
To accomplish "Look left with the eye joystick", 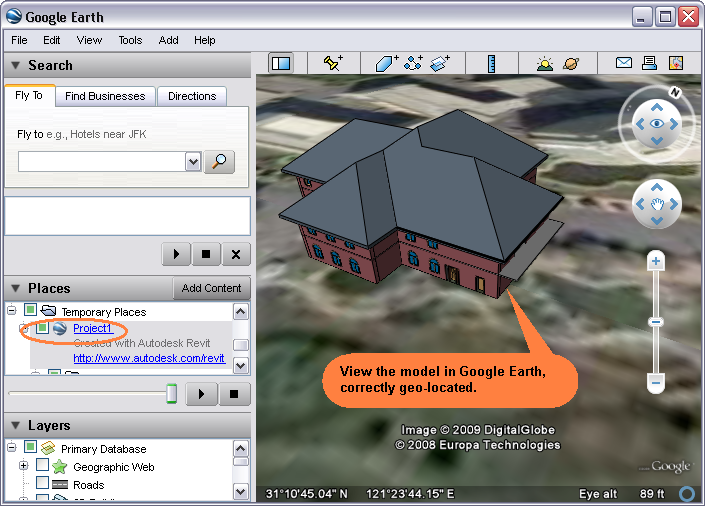I will pyautogui.click(x=640, y=124).
